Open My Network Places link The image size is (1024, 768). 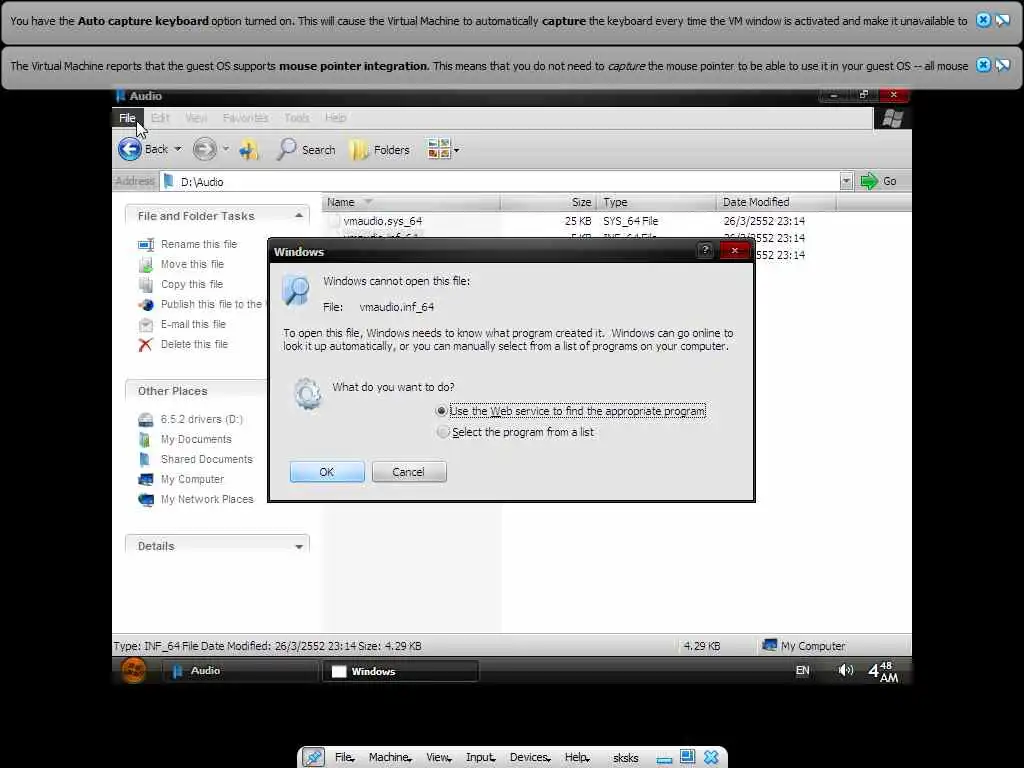(x=207, y=499)
